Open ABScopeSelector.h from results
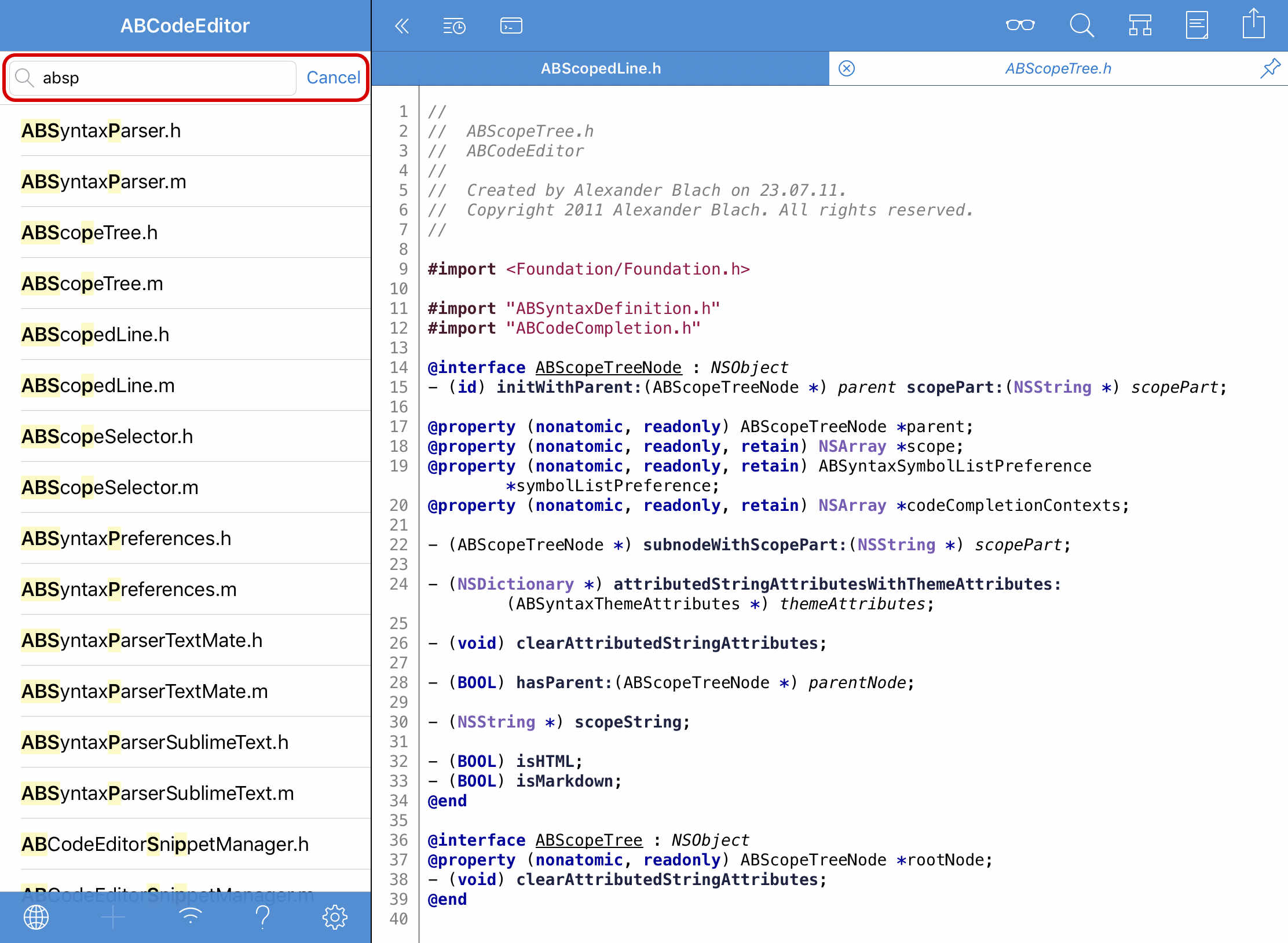This screenshot has width=1288, height=943. (x=185, y=436)
